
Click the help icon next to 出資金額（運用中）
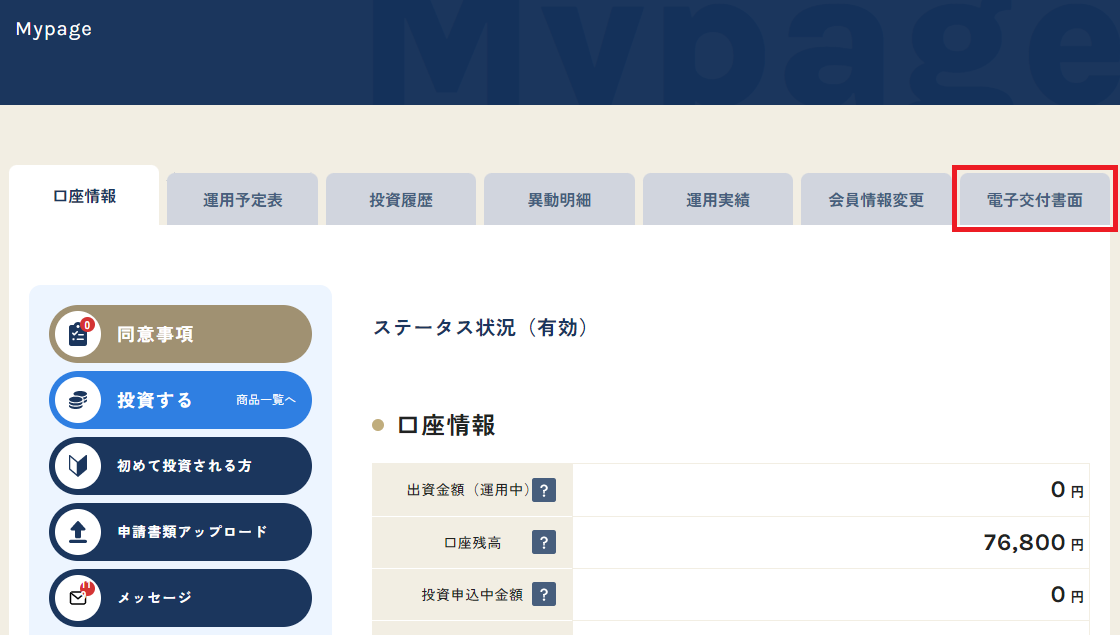coord(543,490)
